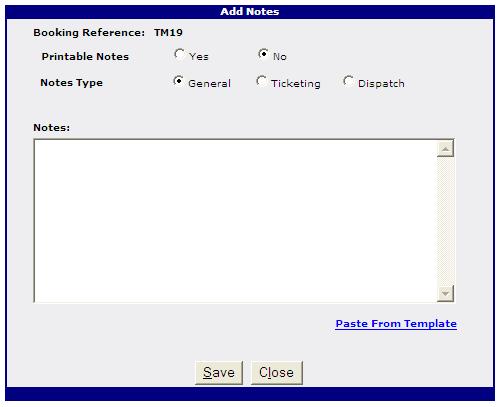
Task: Select the Yes radio button for Printable Notes
Action: pos(179,54)
